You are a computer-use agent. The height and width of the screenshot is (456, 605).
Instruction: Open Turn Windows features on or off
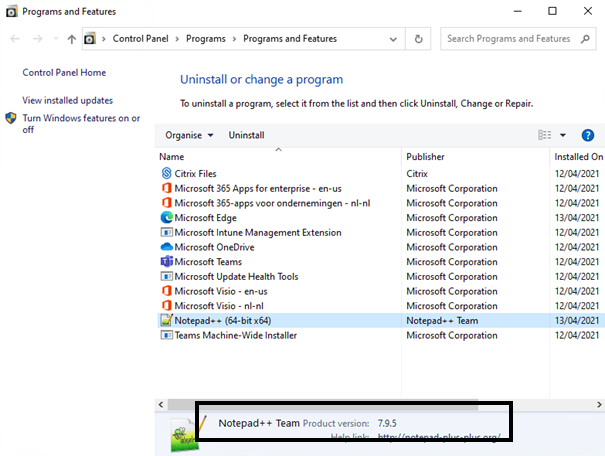81,123
